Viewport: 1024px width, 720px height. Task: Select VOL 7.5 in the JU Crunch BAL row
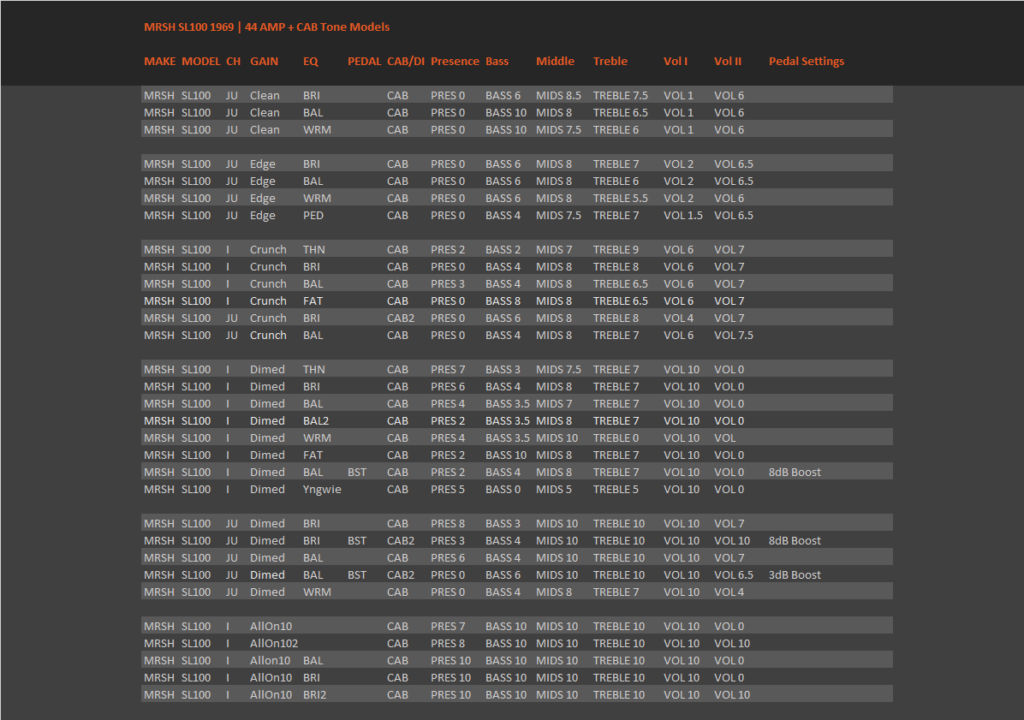pyautogui.click(x=733, y=335)
